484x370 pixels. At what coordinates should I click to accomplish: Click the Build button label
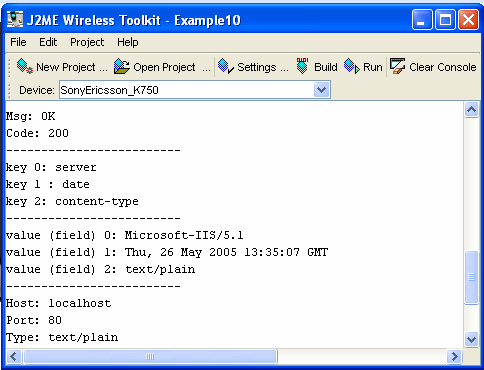tap(326, 67)
